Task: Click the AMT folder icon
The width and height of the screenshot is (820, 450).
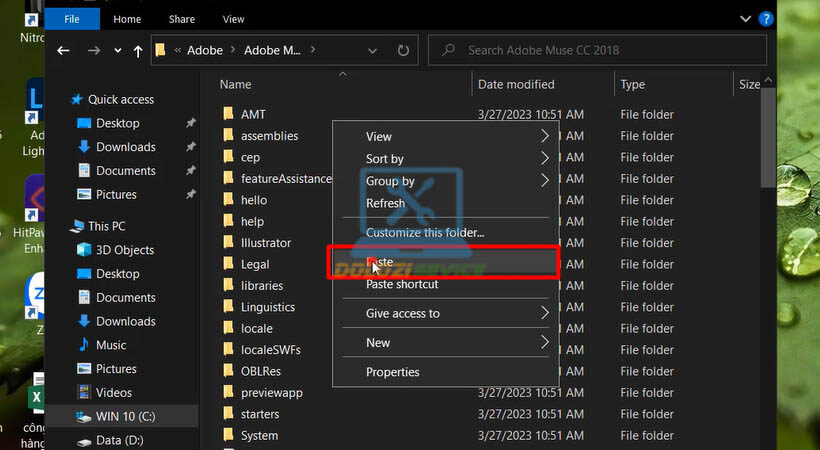Action: (x=228, y=115)
